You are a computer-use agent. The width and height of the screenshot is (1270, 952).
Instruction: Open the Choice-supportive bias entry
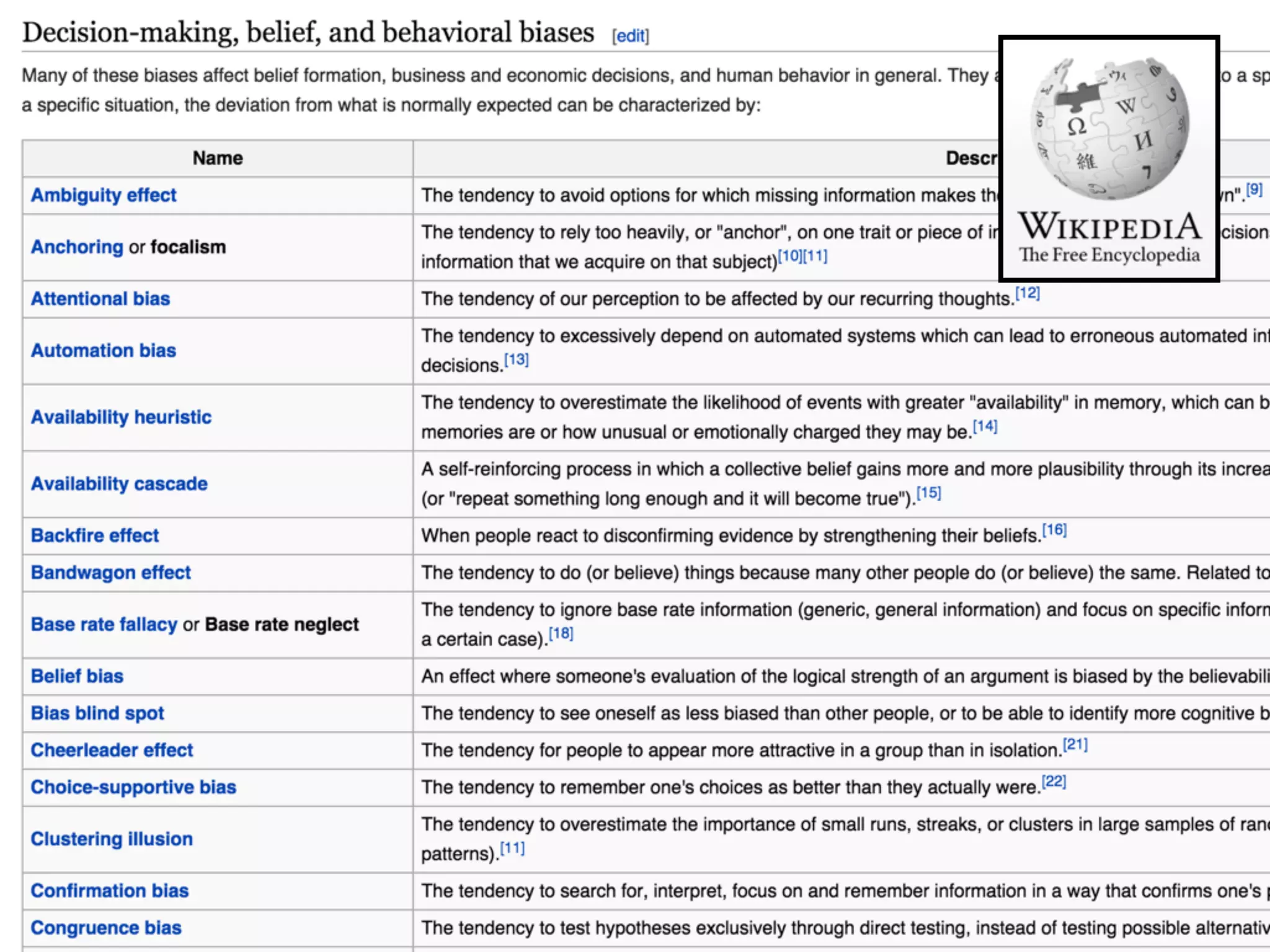click(x=133, y=787)
